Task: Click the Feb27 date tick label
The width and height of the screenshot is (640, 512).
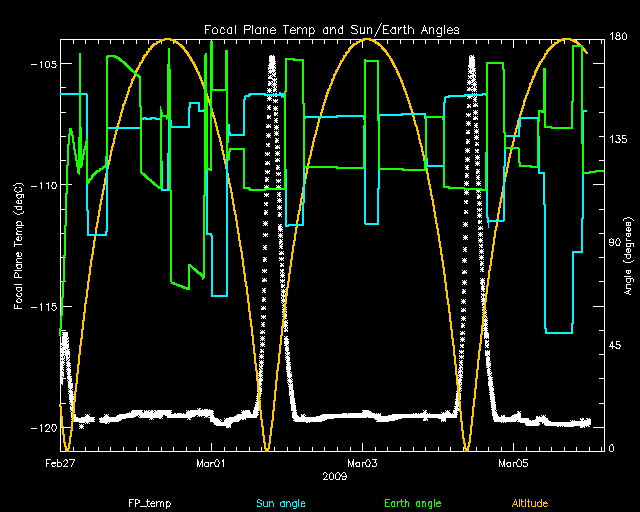Action: tap(60, 464)
